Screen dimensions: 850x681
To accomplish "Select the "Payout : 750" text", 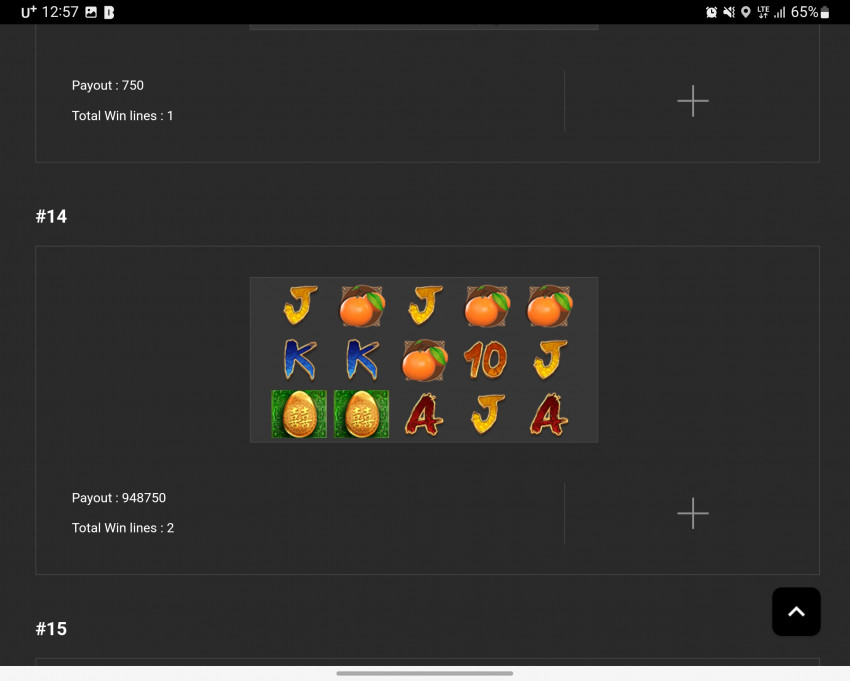I will (108, 86).
